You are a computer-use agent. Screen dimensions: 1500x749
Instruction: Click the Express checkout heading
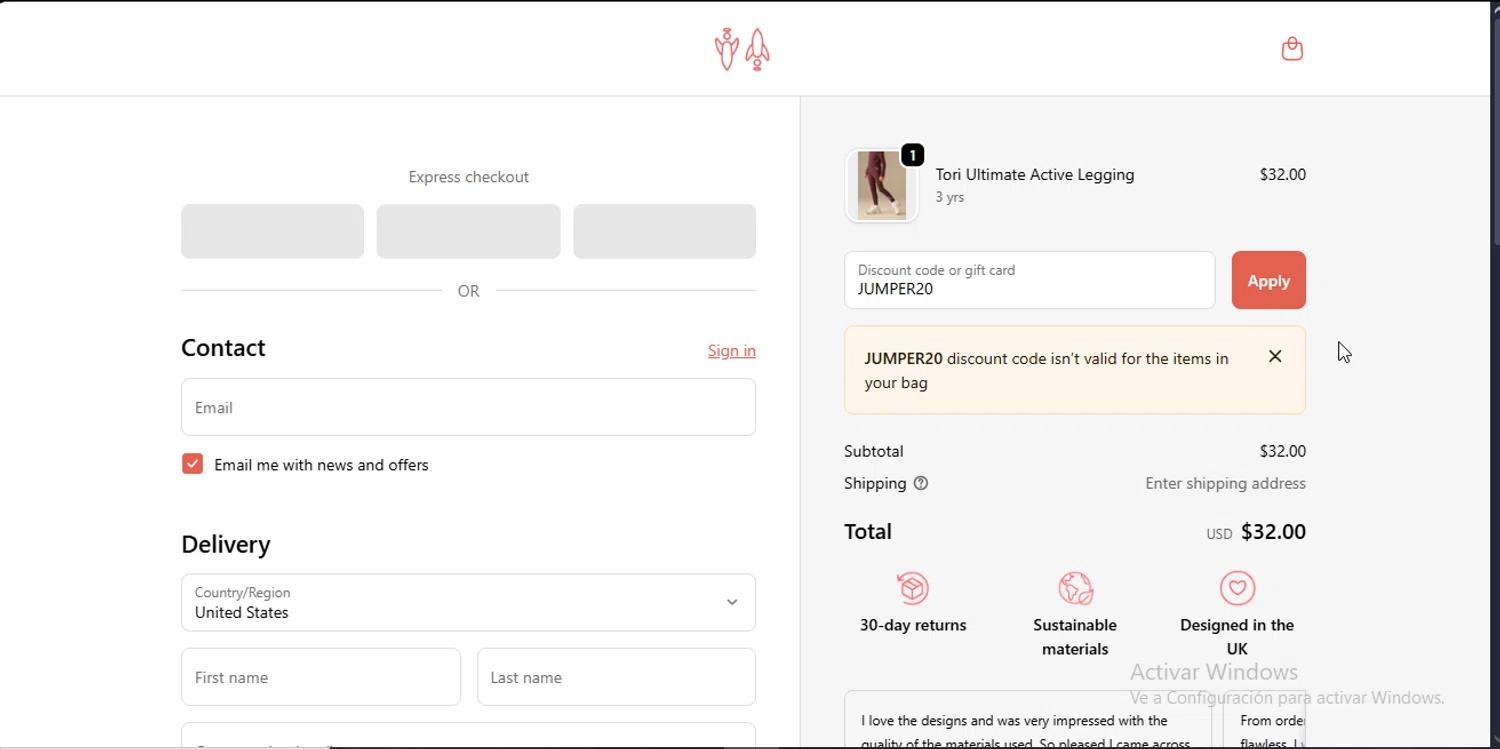click(468, 177)
